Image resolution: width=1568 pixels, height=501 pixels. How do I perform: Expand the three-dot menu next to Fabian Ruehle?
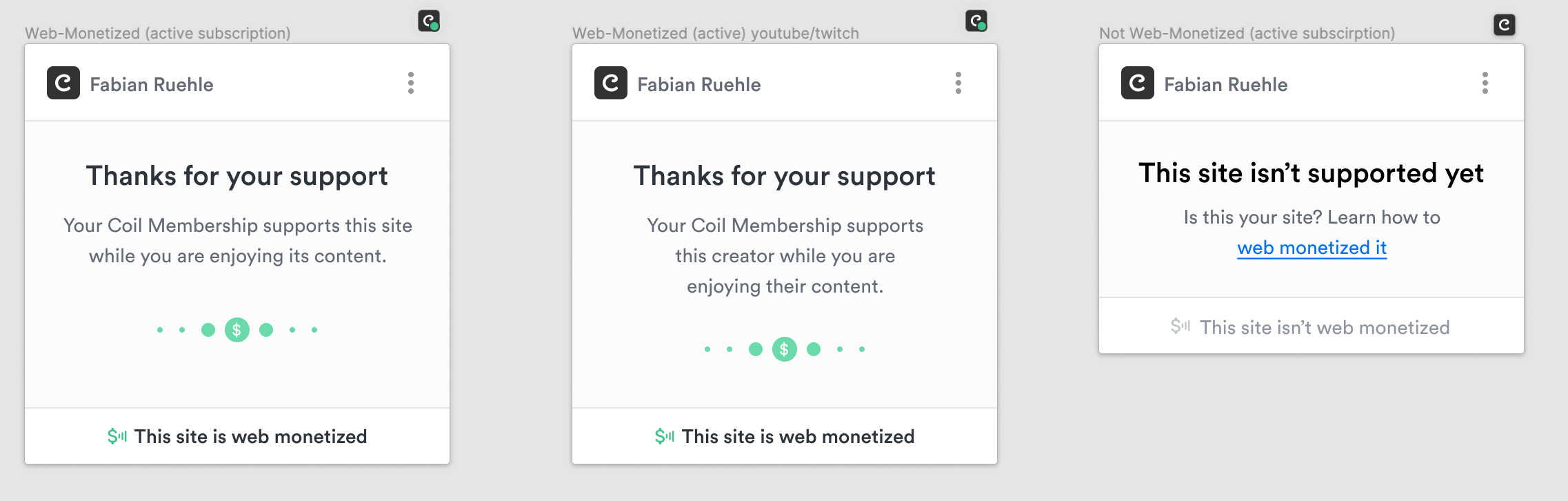412,83
